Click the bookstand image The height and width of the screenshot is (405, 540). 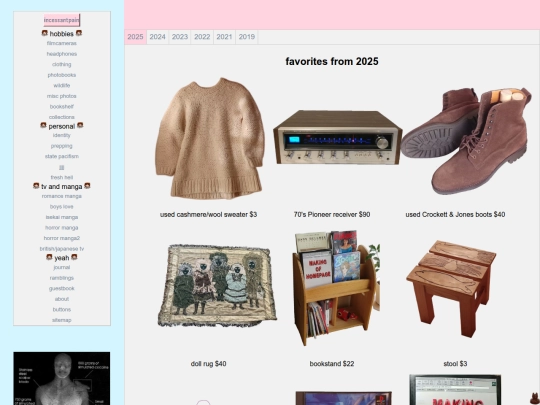tap(336, 288)
